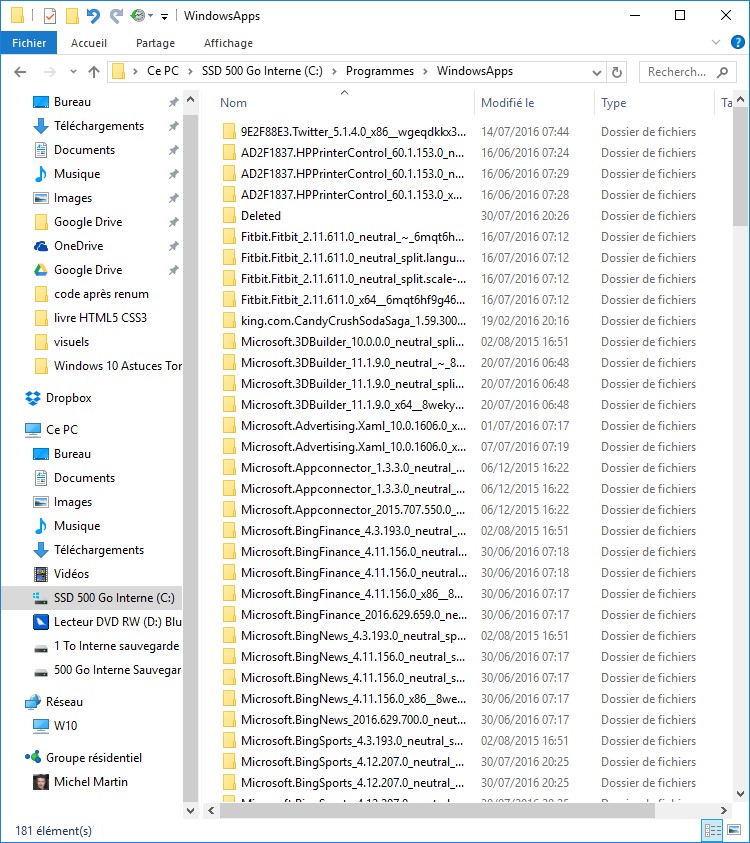
Task: Select Microsoft.BingSports_4.3.193.0 folder
Action: tap(352, 740)
